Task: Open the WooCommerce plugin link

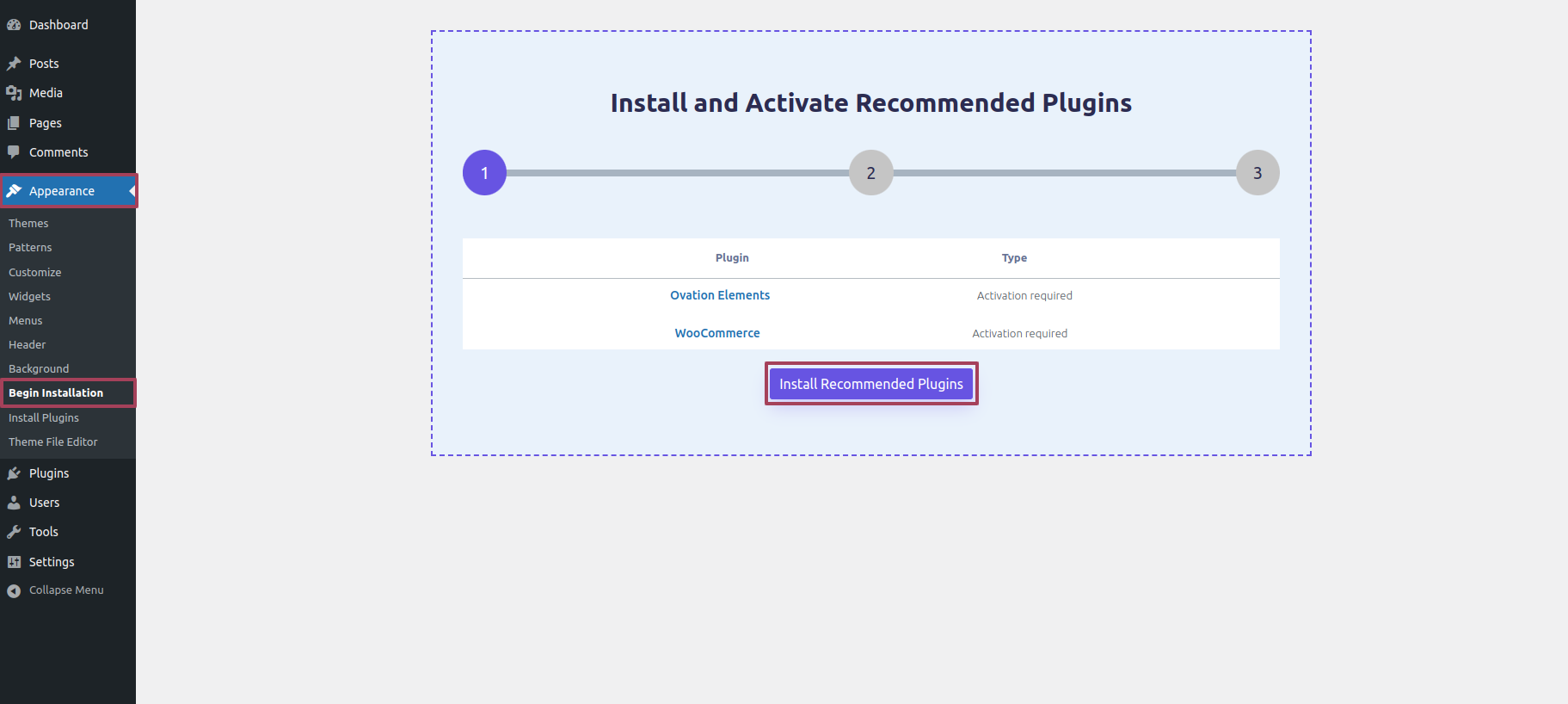Action: pos(717,333)
